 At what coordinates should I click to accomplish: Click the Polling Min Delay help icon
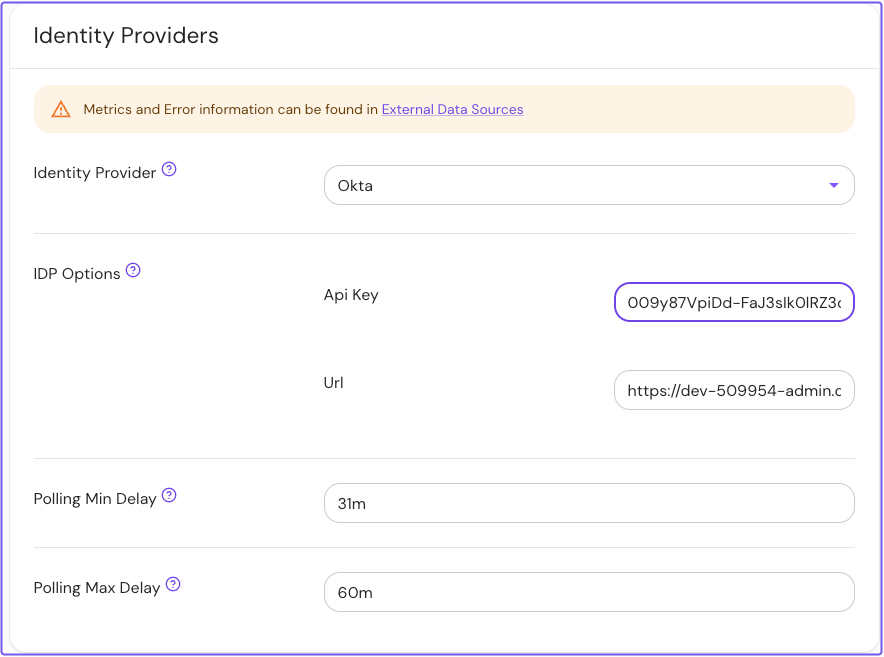(168, 494)
